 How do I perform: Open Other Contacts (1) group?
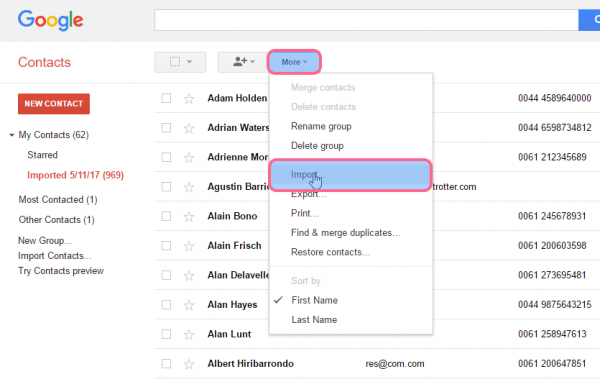[x=56, y=220]
